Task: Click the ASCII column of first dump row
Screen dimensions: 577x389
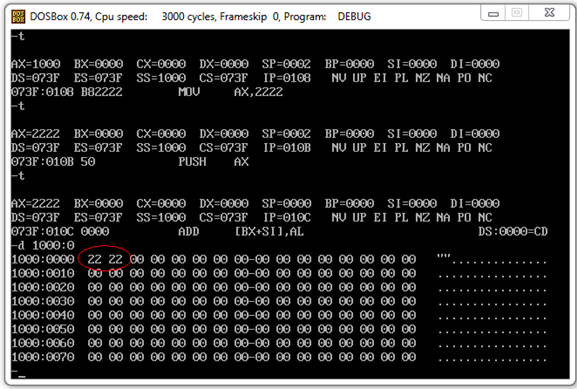Action: [x=492, y=259]
